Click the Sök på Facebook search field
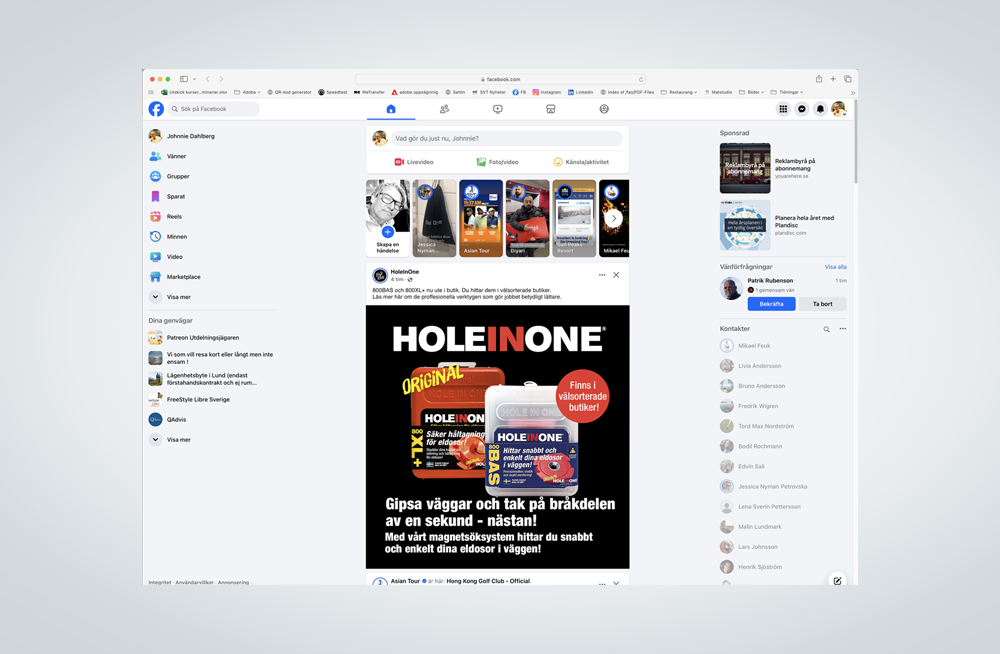 point(214,109)
